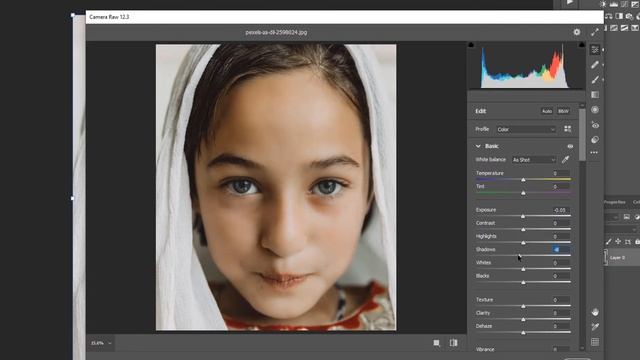Toggle shadow clipping warning on histogram

471,45
